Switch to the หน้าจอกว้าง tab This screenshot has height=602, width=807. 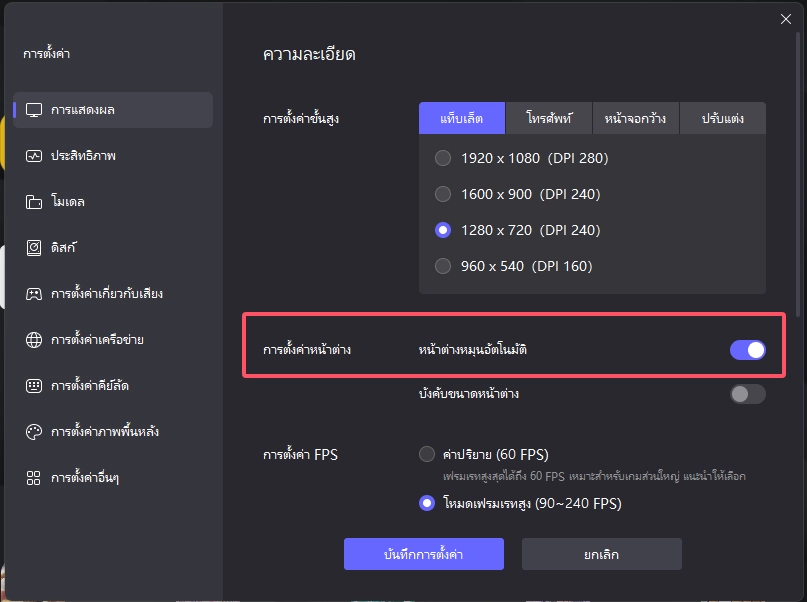tap(635, 118)
